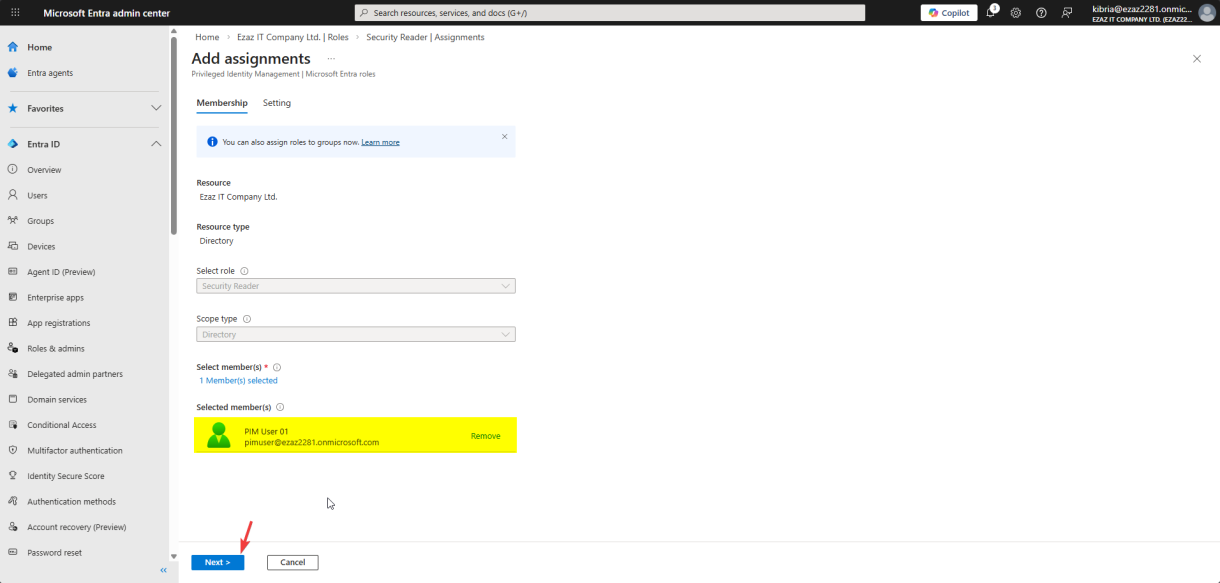
Task: Click Select role info icon
Action: (244, 271)
